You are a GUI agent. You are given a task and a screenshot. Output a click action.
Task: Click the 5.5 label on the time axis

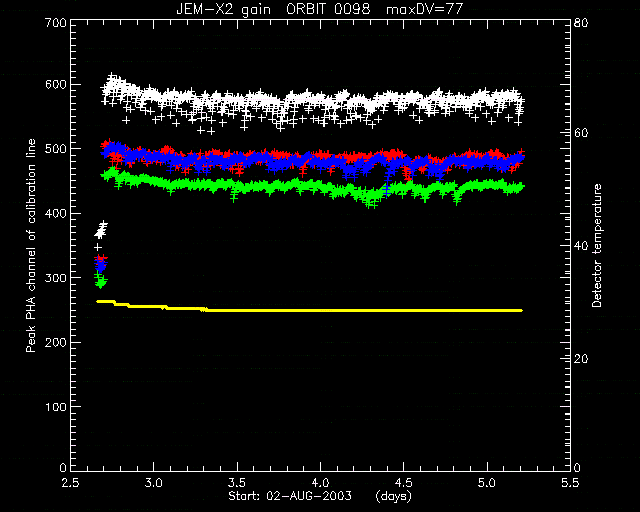point(570,483)
